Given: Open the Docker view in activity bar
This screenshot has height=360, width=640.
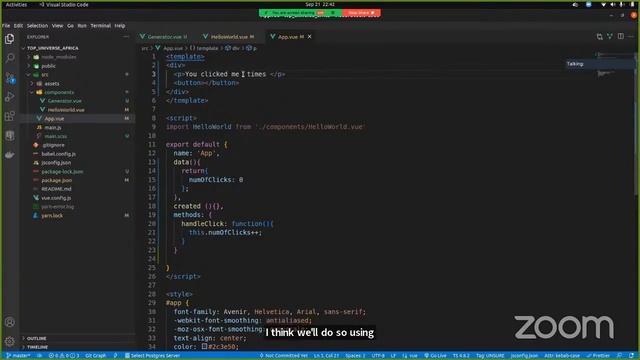Looking at the screenshot, I should pos(9,155).
